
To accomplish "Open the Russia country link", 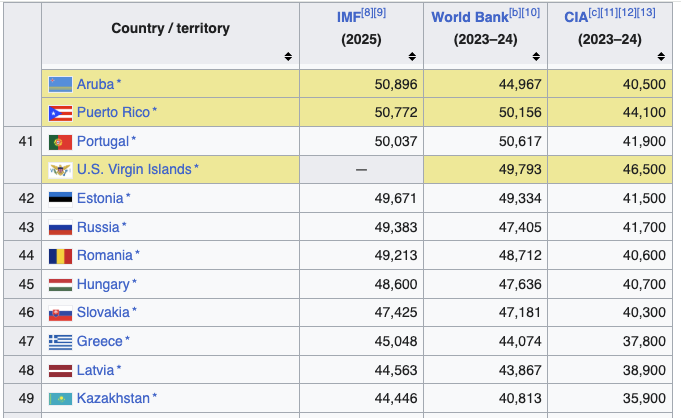I will (x=98, y=227).
